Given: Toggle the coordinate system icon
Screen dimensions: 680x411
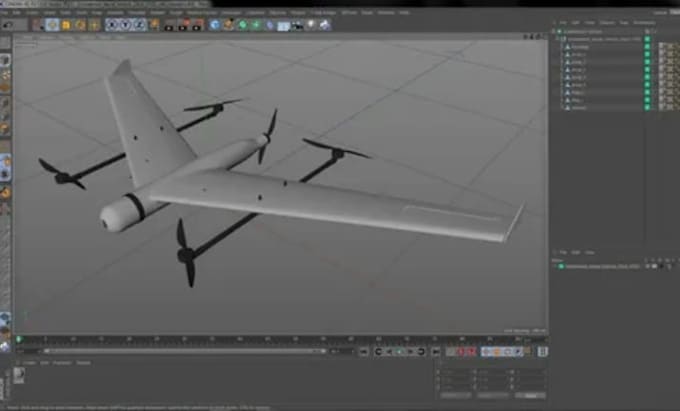Looking at the screenshot, I should point(154,25).
